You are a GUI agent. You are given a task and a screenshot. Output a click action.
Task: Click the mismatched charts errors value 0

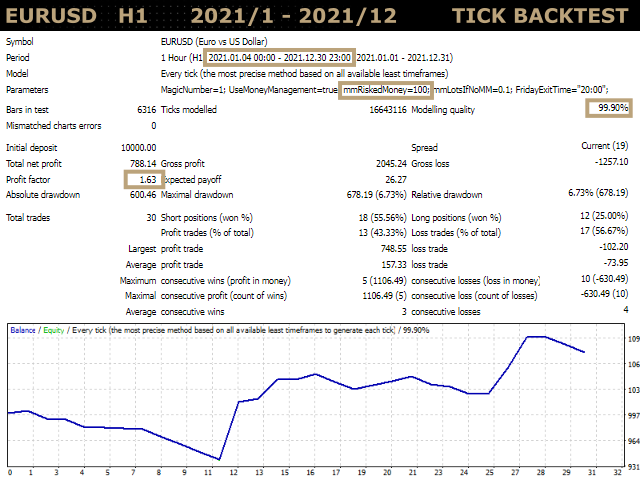[x=153, y=126]
